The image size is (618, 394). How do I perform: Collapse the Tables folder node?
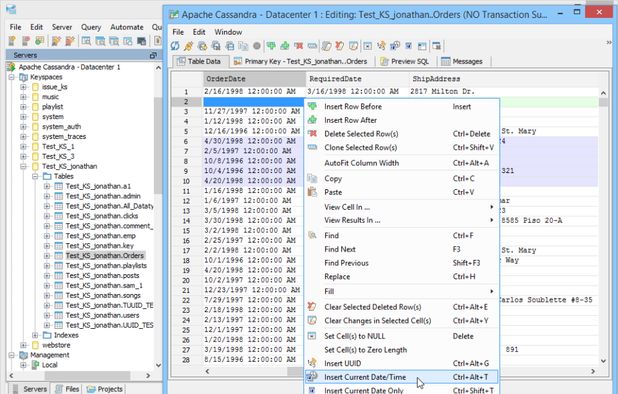(x=35, y=176)
